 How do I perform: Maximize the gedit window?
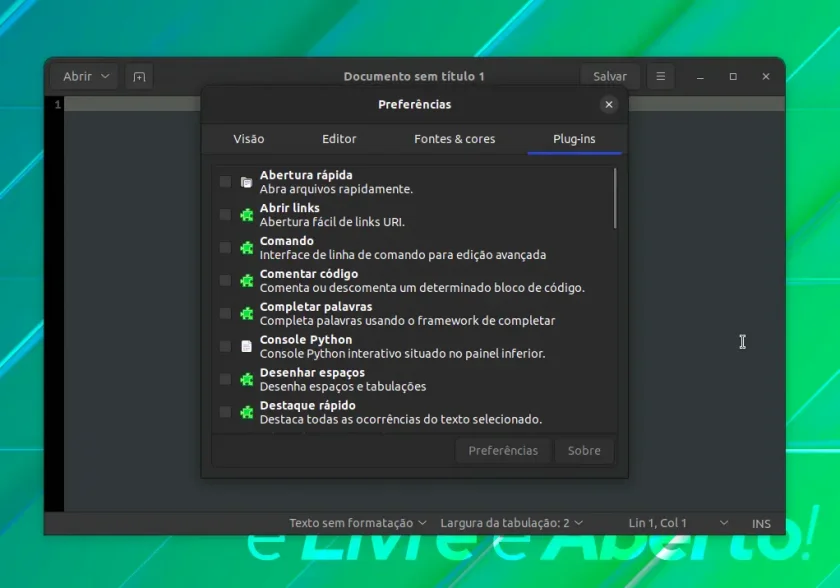[x=733, y=77]
